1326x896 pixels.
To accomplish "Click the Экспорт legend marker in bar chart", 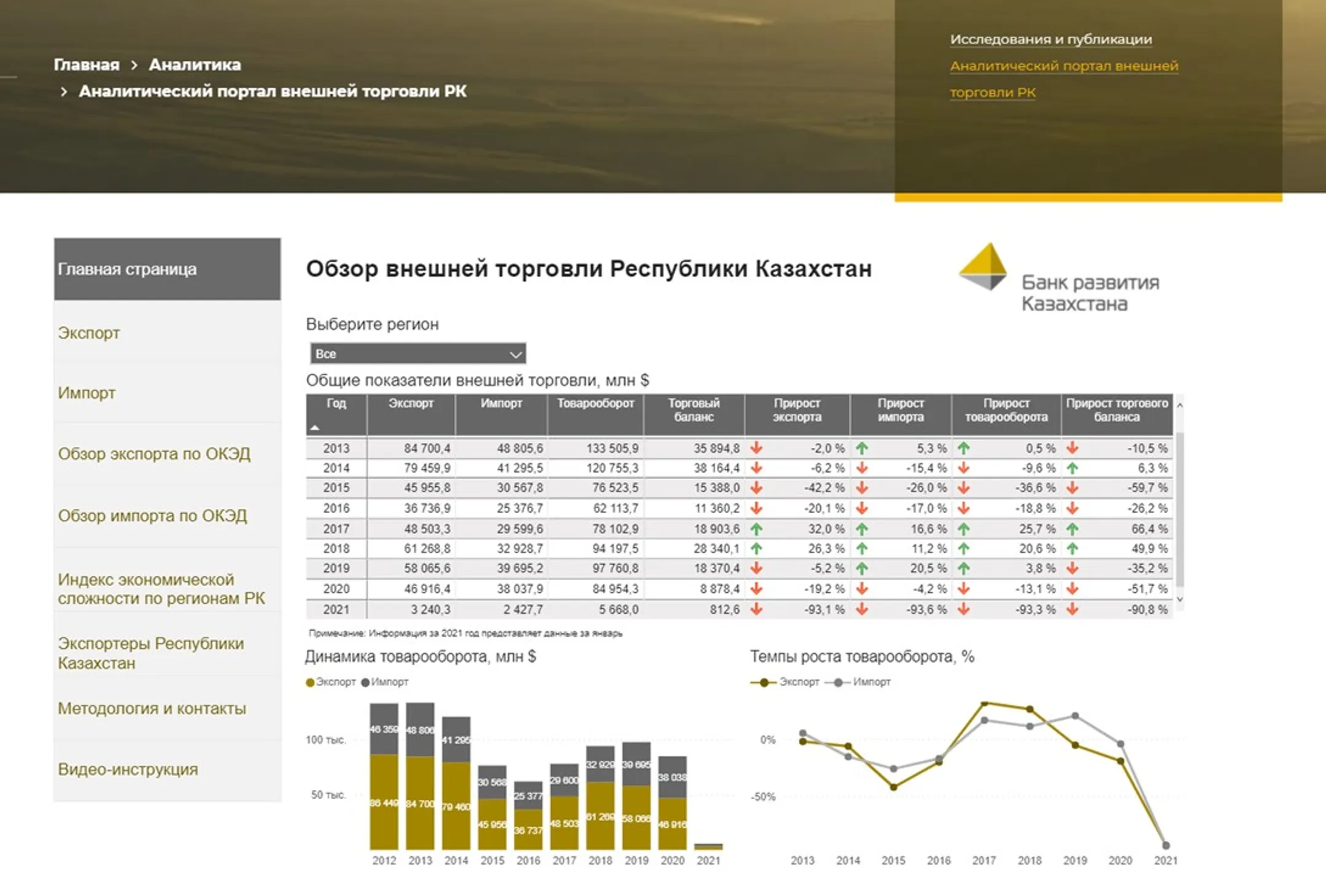I will click(x=310, y=682).
